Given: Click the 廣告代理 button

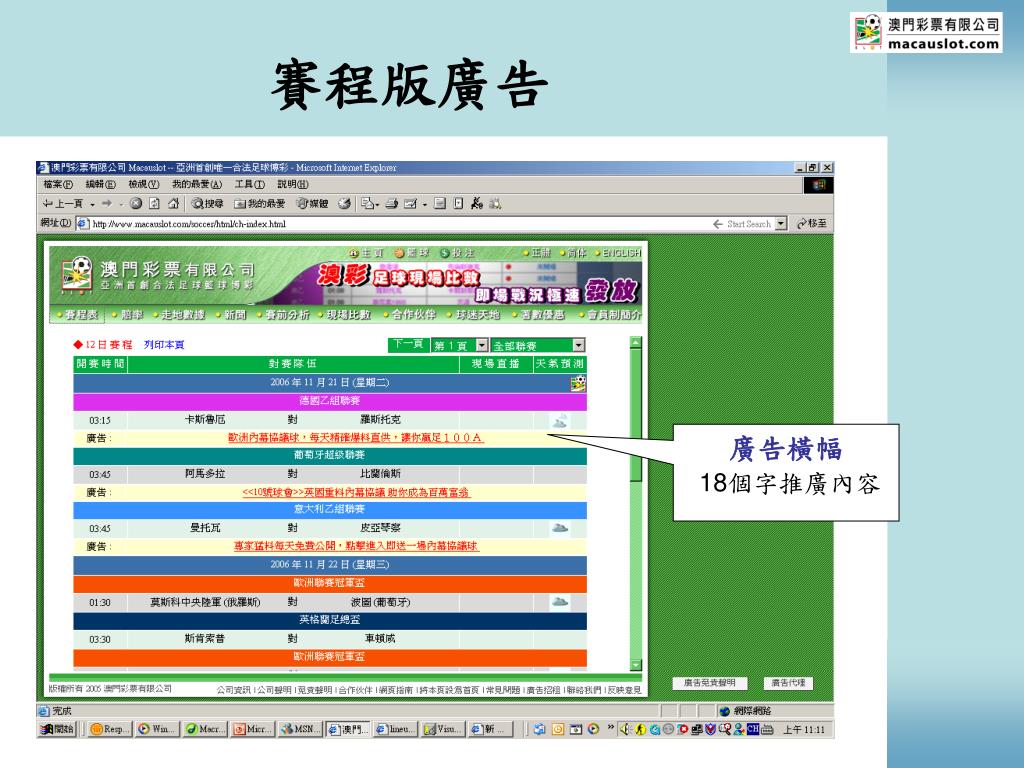Looking at the screenshot, I should click(x=788, y=683).
